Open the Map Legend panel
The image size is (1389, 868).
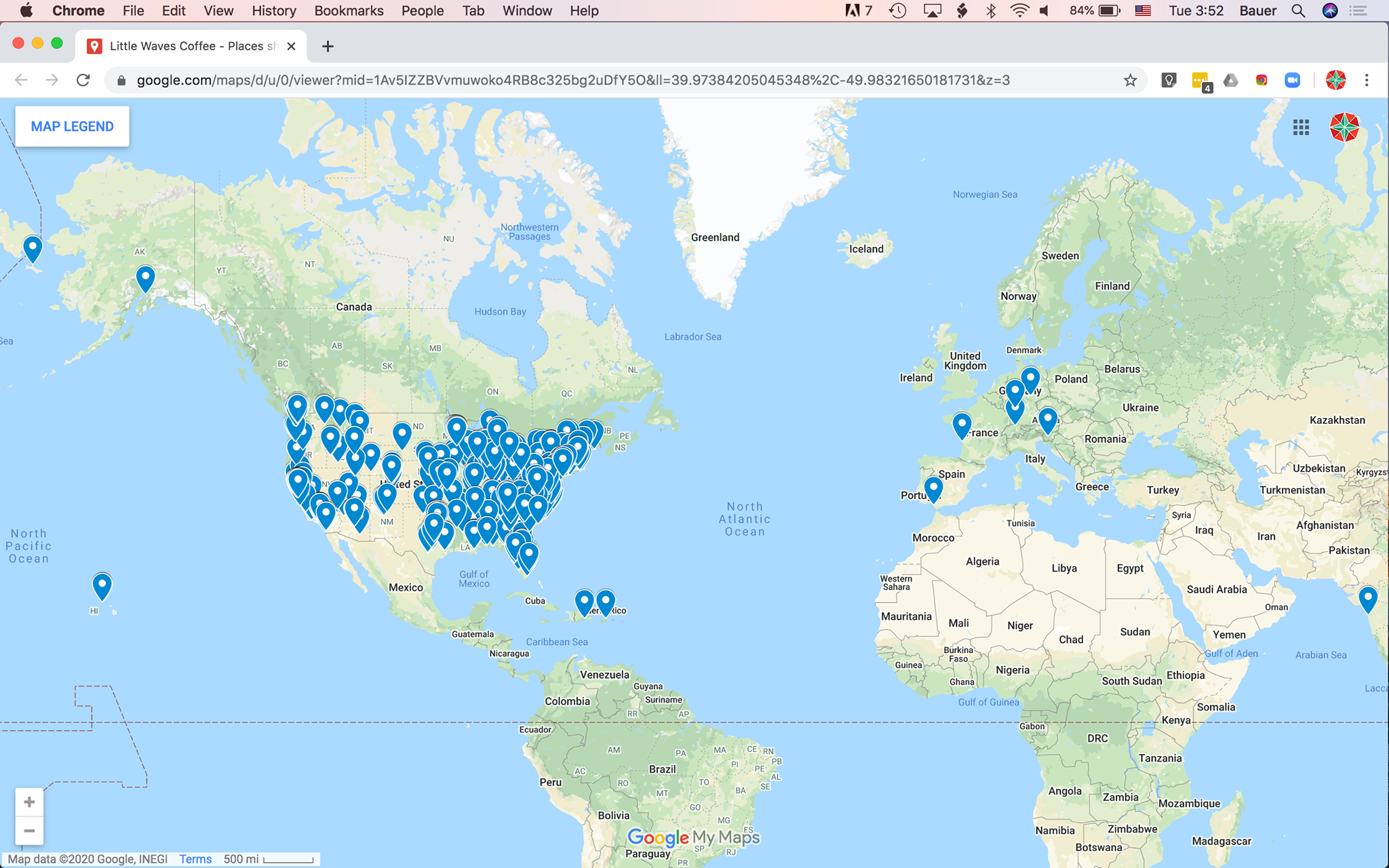[72, 126]
